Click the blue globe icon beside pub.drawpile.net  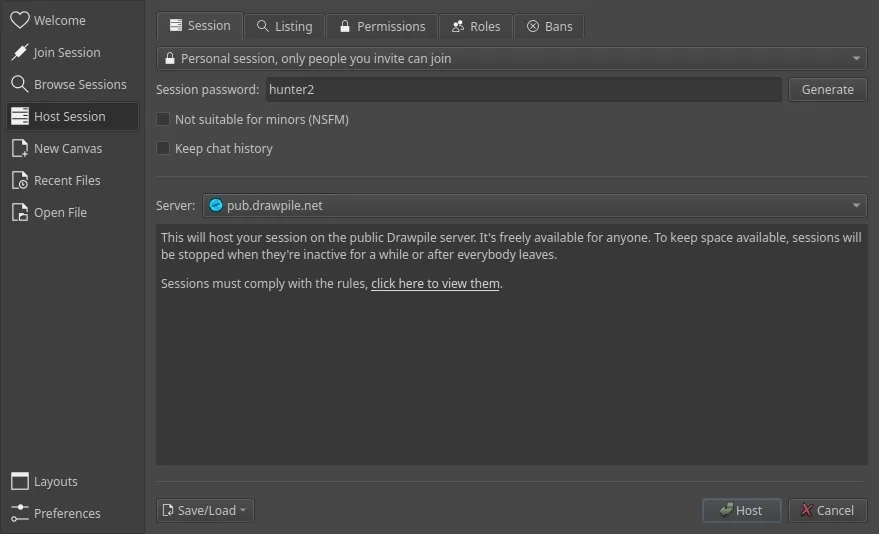216,206
